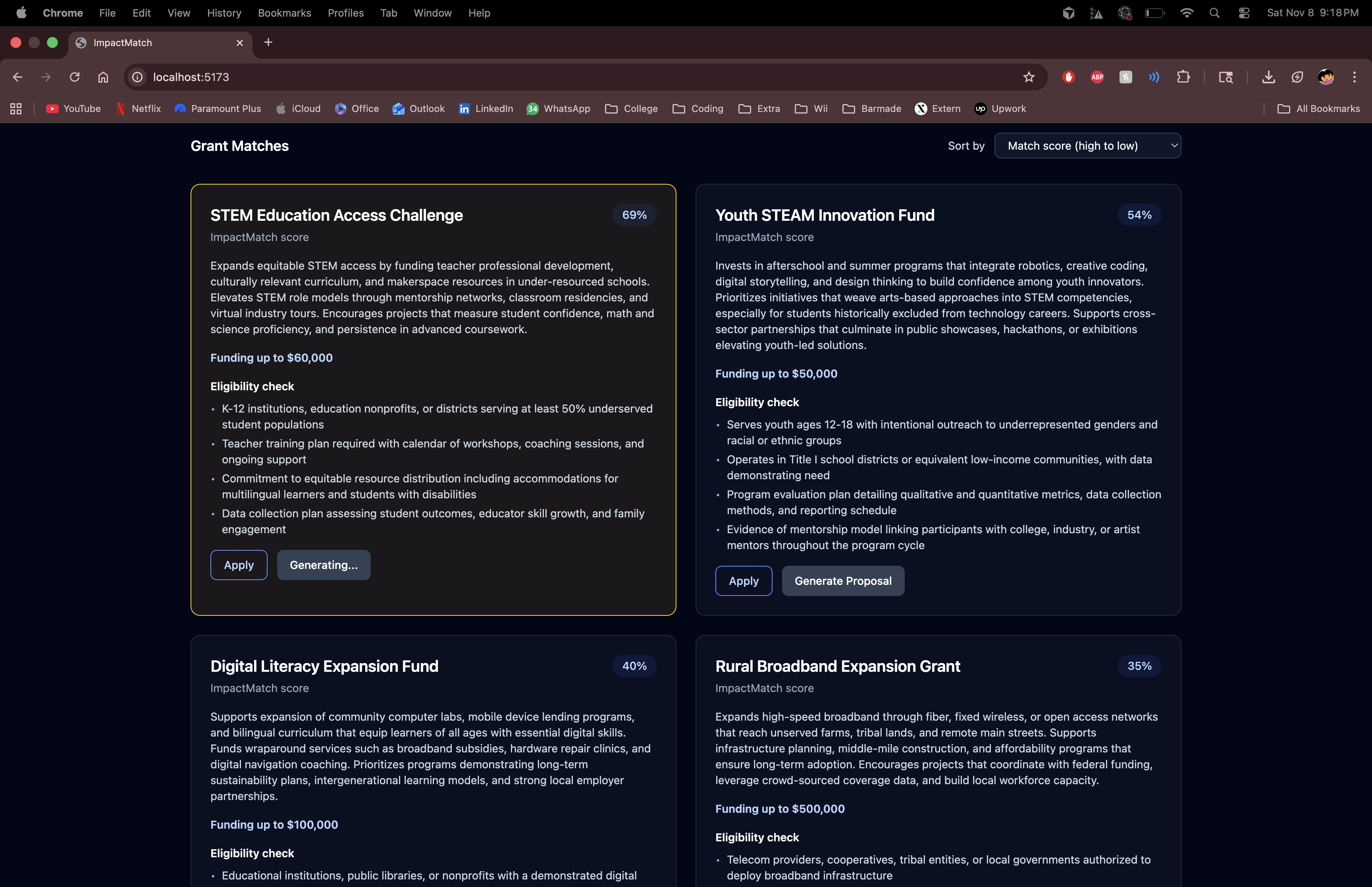
Task: Open the Sort by match score dropdown
Action: point(1087,146)
